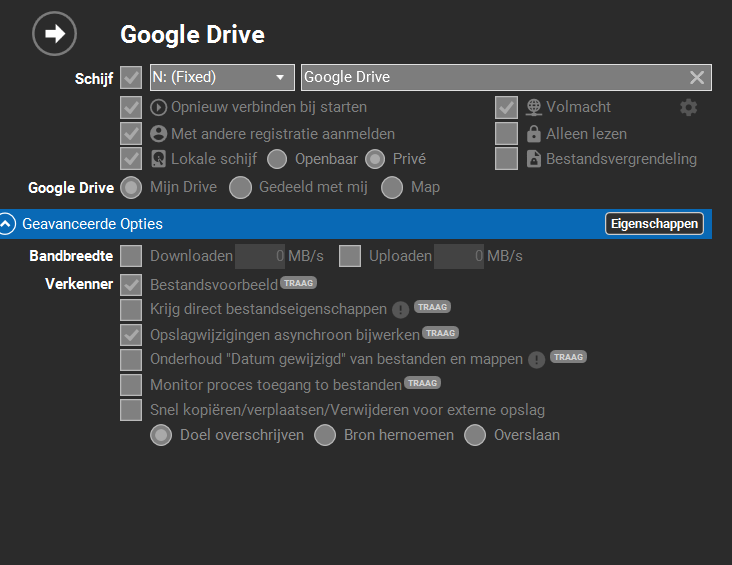
Task: Click TRAAG badge beside Krijg direct bestandseigenschappen
Action: (x=432, y=307)
